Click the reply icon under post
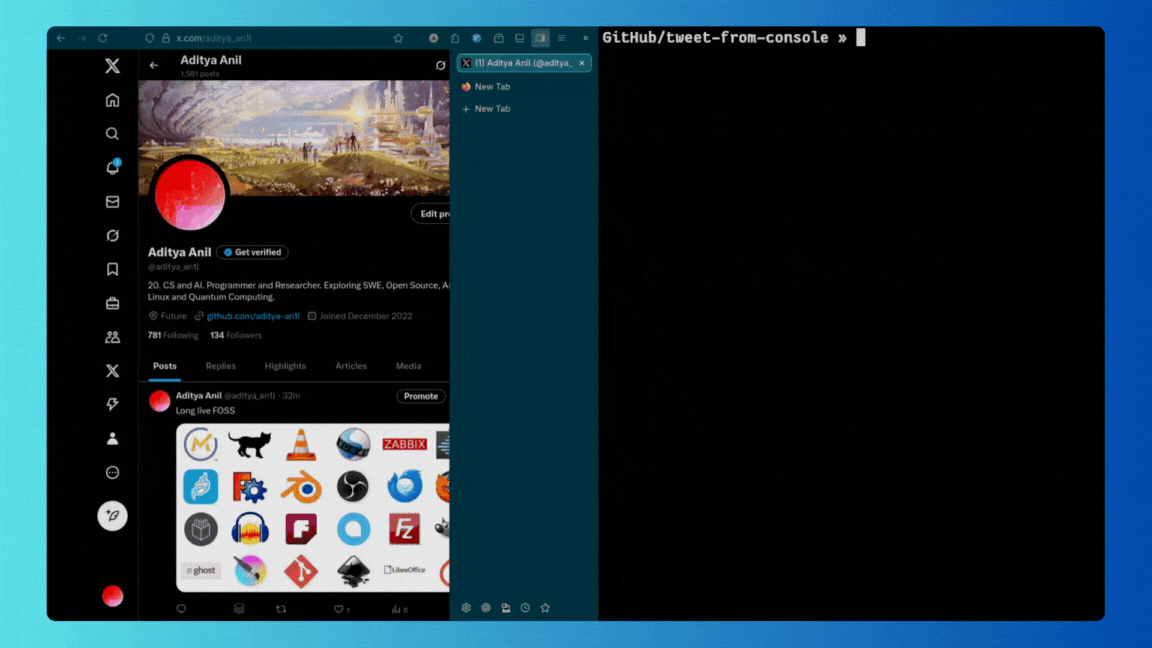Viewport: 1152px width, 648px height. (x=181, y=608)
